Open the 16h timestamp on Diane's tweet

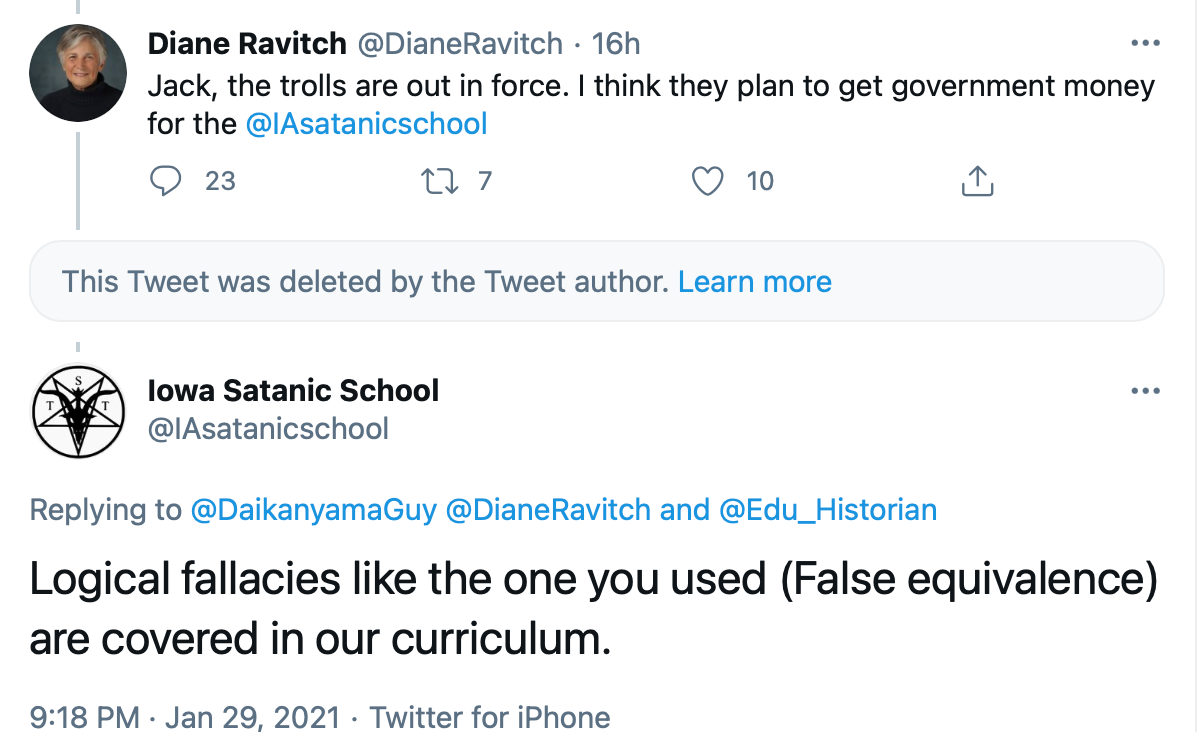(x=616, y=44)
